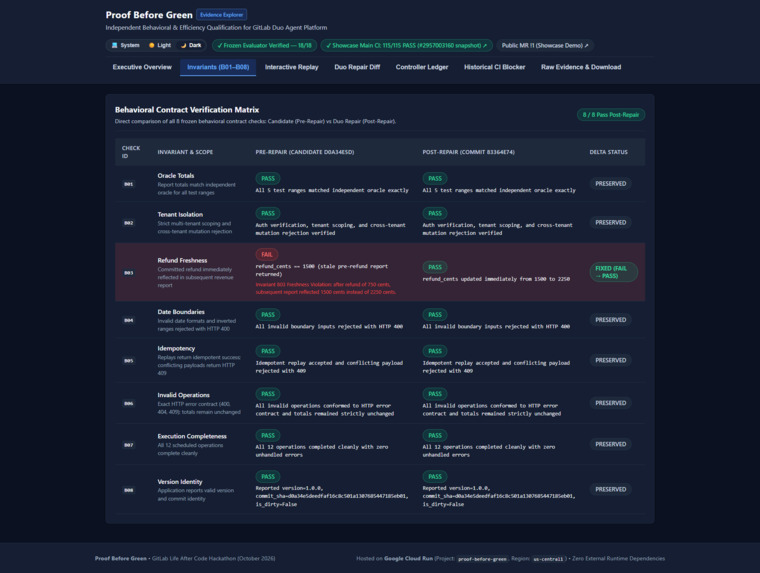The image size is (760, 573).
Task: Click PRESERVED status in Execution Completeness row
Action: click(x=610, y=444)
